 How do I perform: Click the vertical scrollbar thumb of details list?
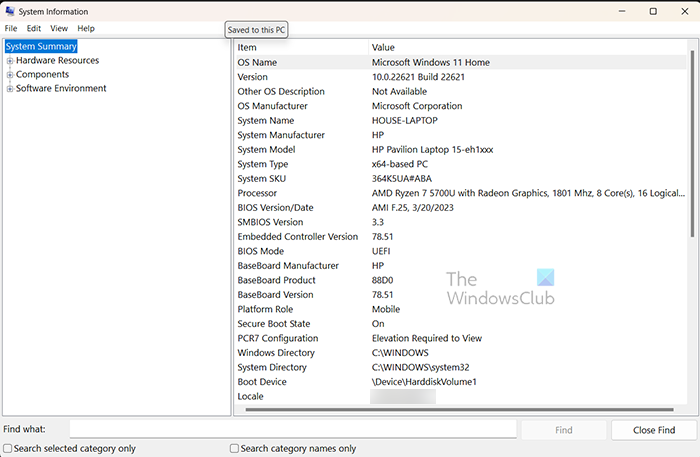pos(692,143)
